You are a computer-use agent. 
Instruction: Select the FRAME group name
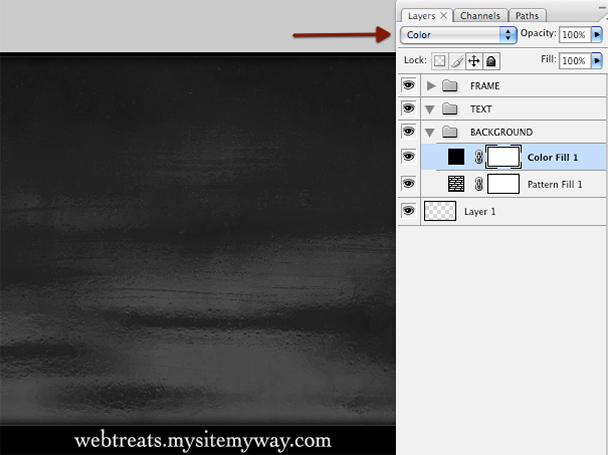(x=485, y=86)
